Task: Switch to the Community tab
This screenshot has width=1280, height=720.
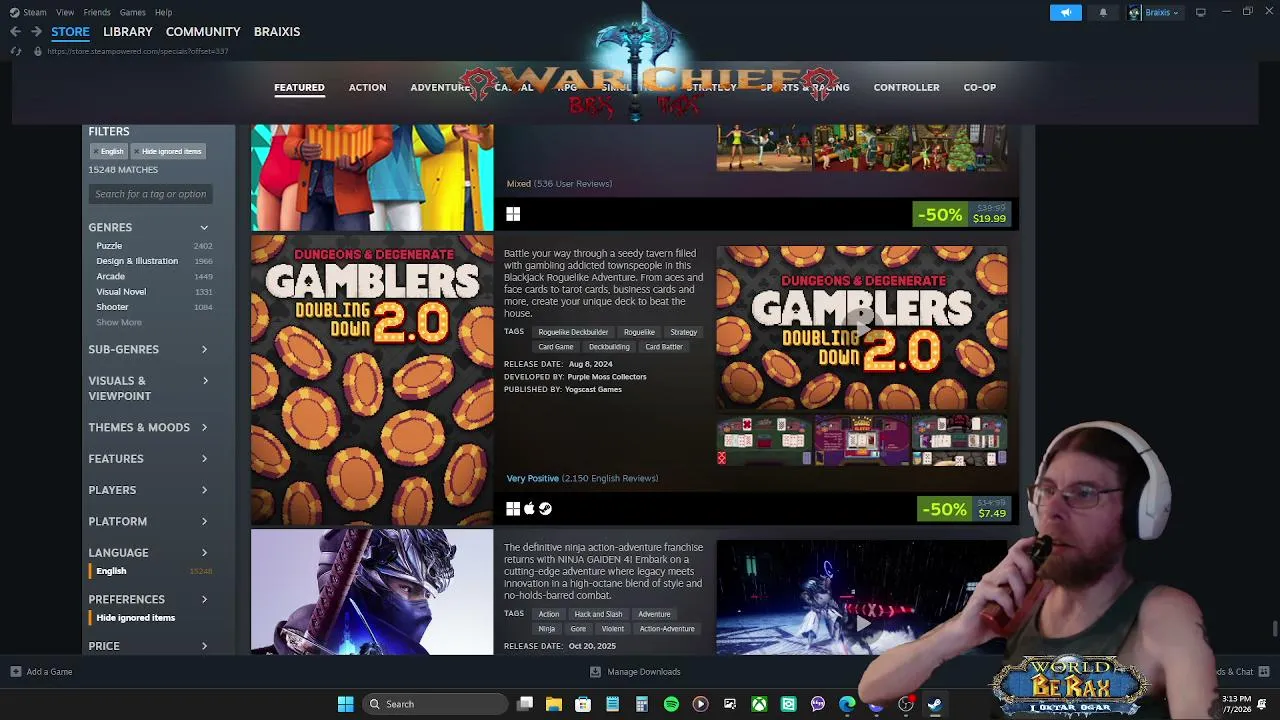Action: click(x=203, y=31)
